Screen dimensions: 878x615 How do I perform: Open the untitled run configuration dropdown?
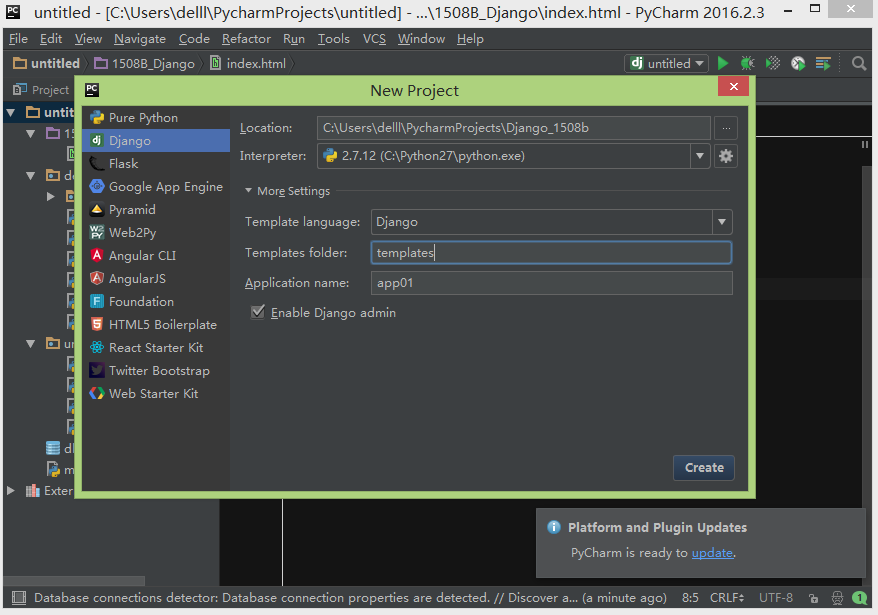[666, 63]
